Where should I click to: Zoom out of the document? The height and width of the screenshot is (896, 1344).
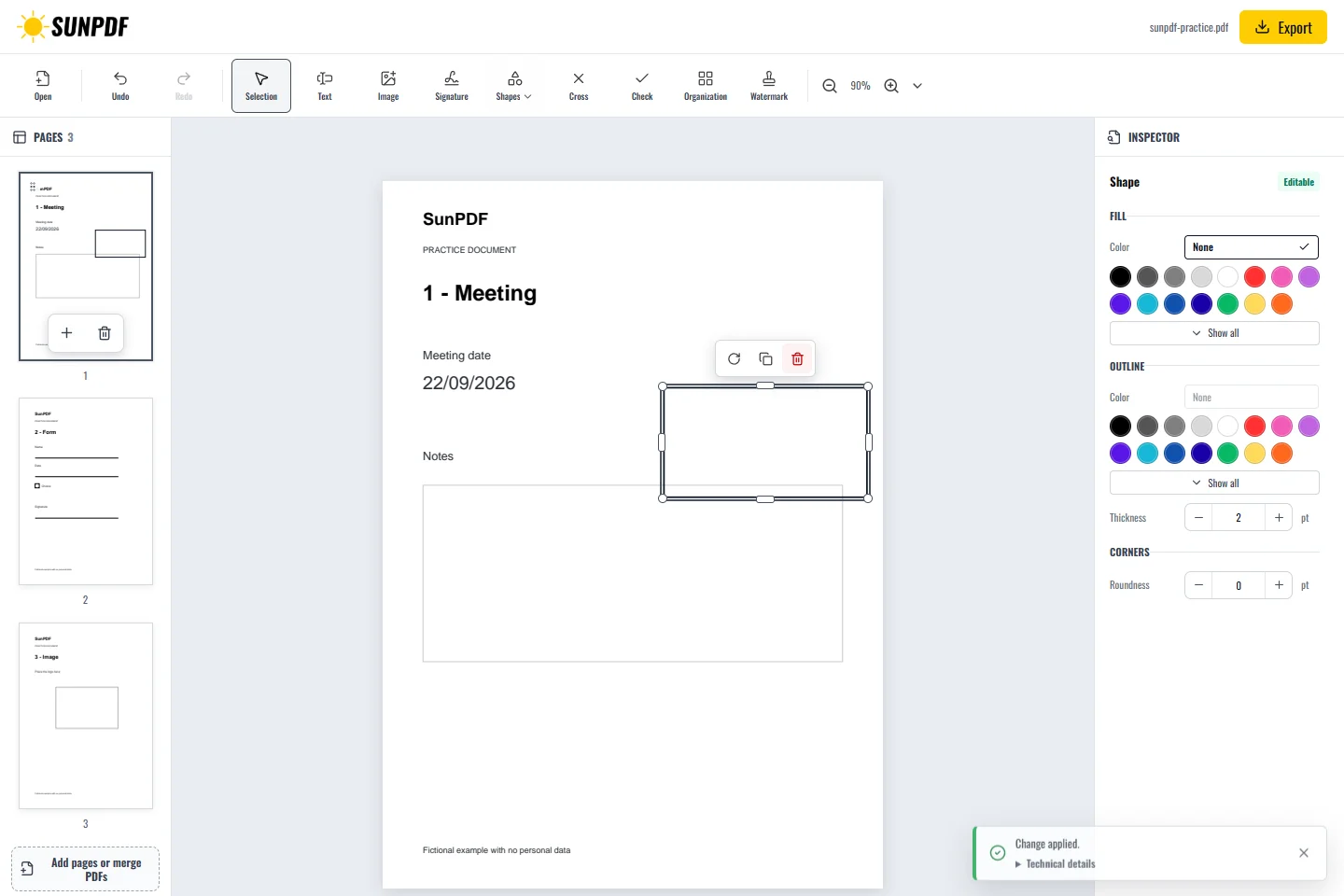point(830,86)
